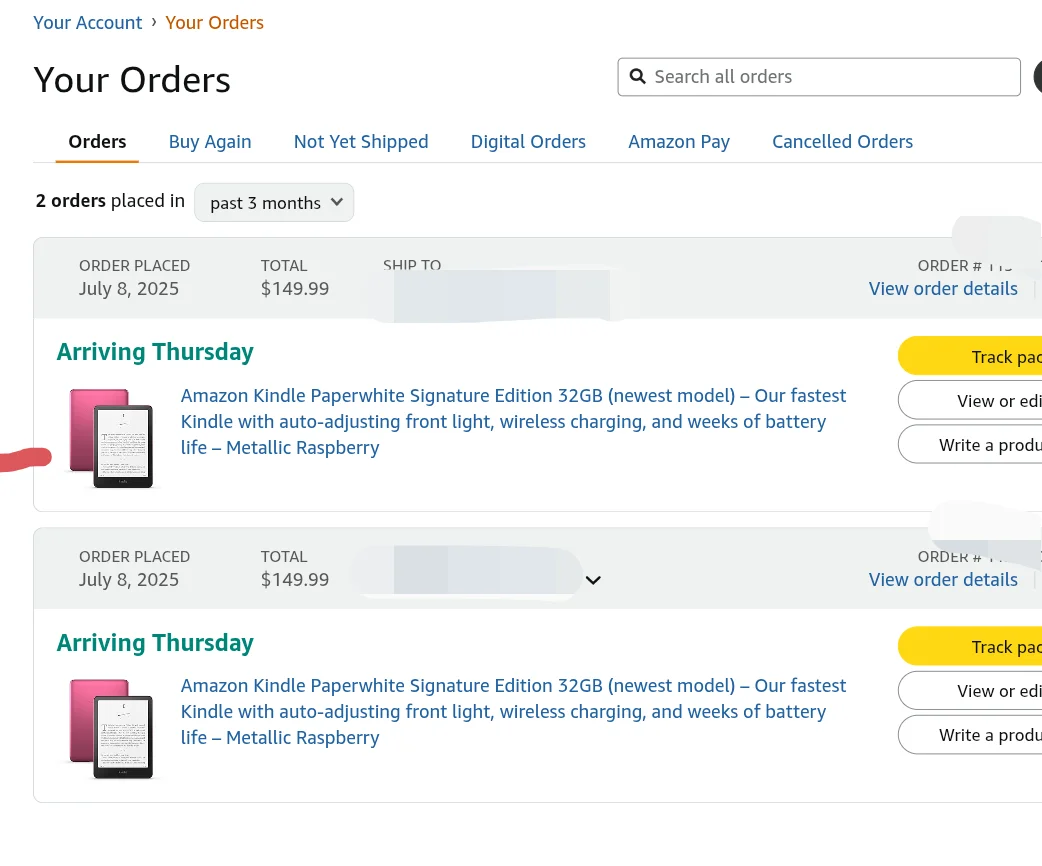View order details for the second order

pos(943,580)
